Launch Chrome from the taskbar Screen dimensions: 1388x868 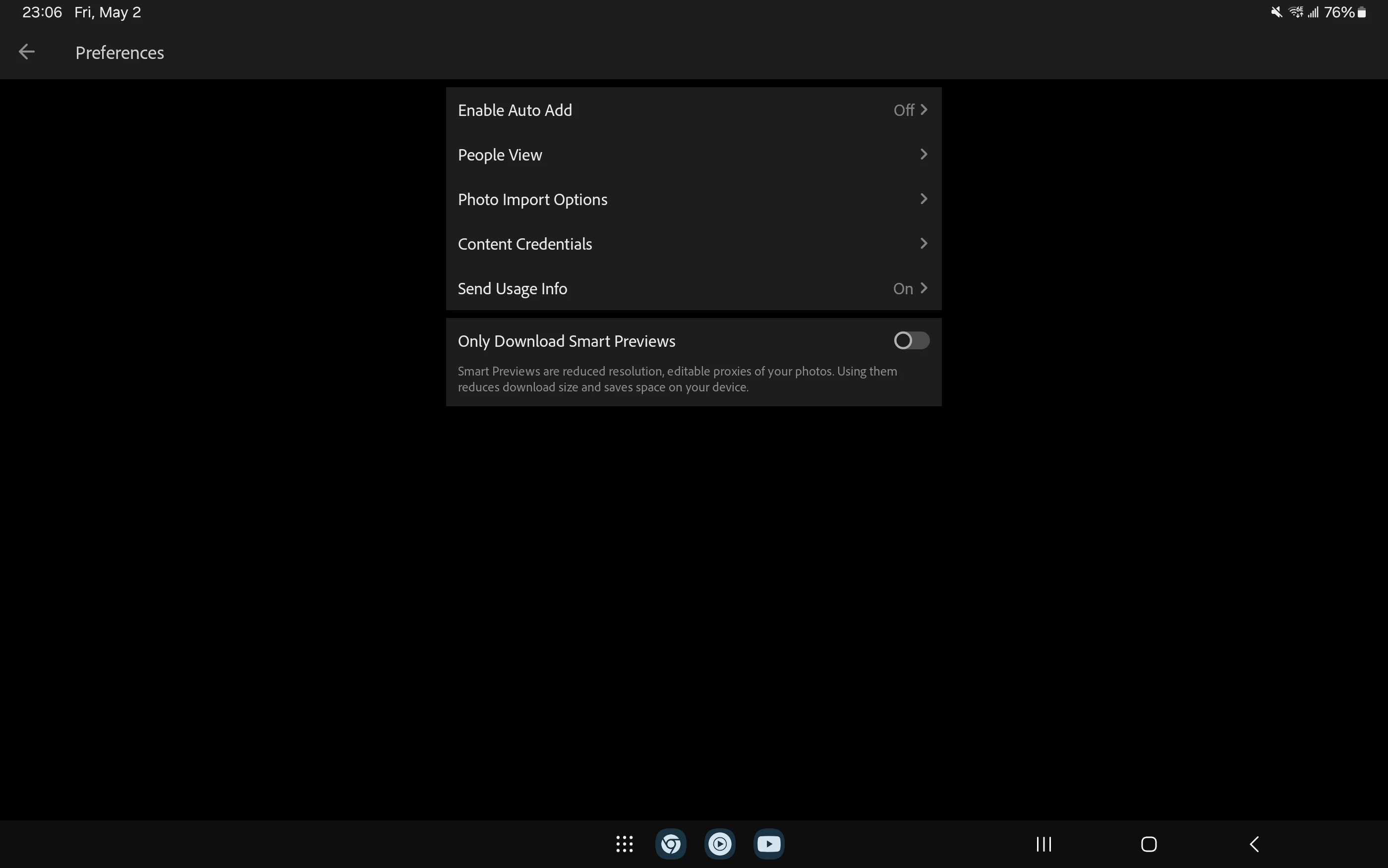671,844
